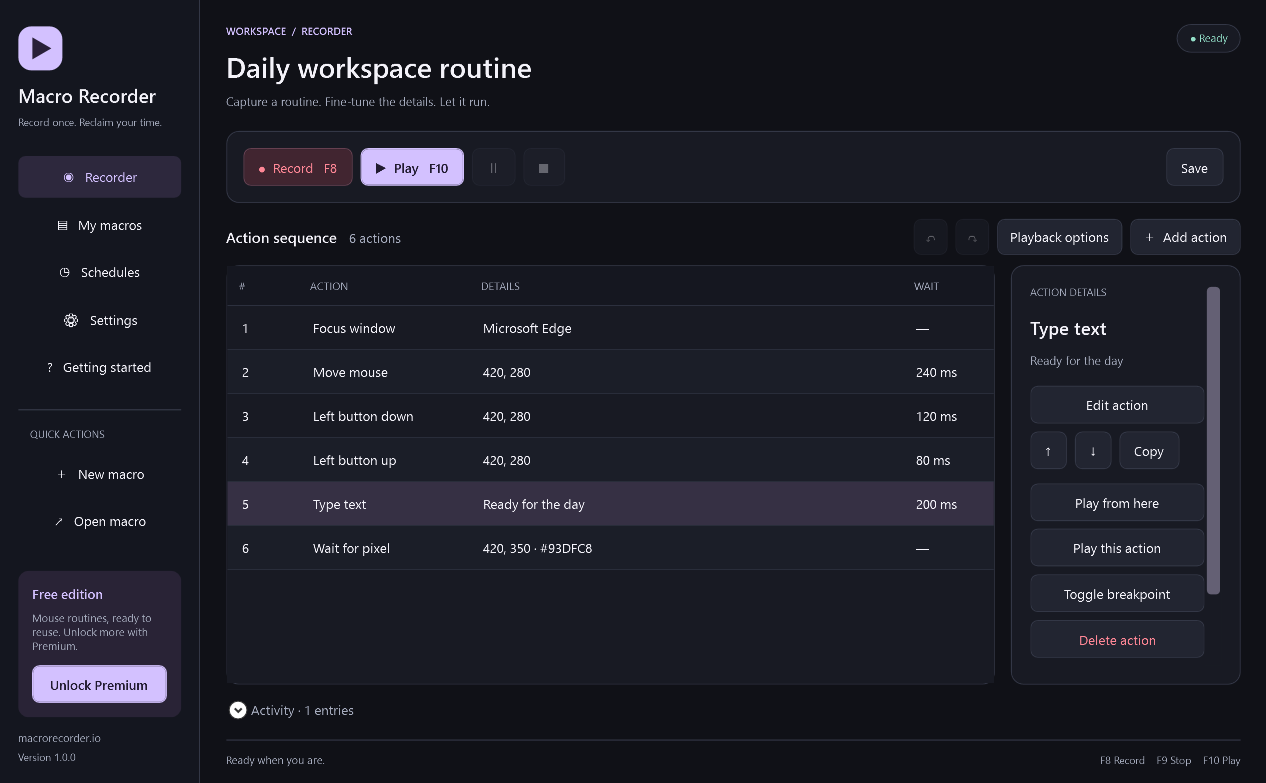
Task: Choose Open macro in quick actions
Action: 99,521
